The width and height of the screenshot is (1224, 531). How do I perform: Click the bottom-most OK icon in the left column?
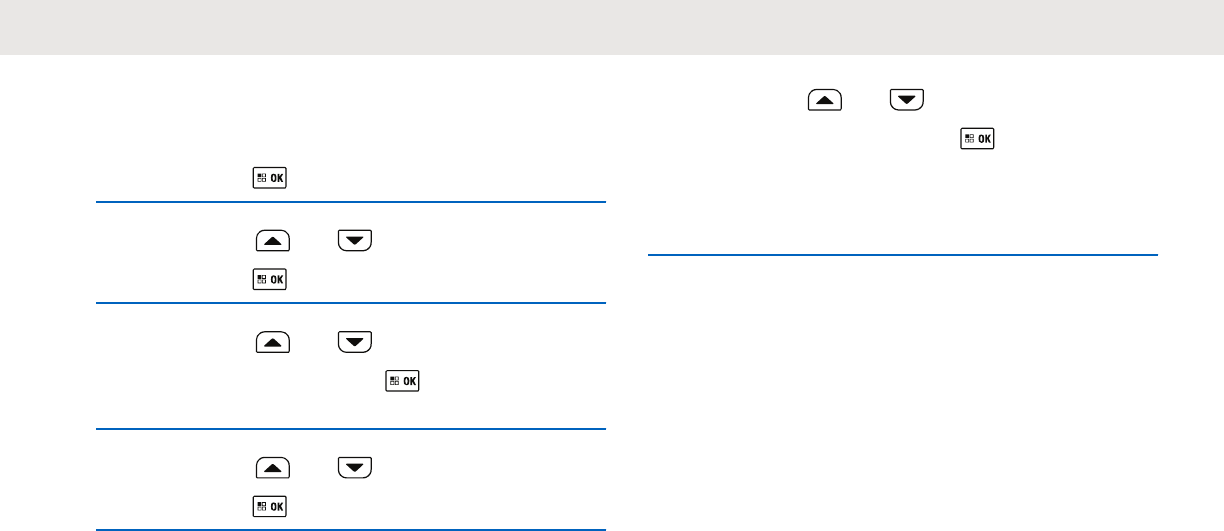pos(273,506)
